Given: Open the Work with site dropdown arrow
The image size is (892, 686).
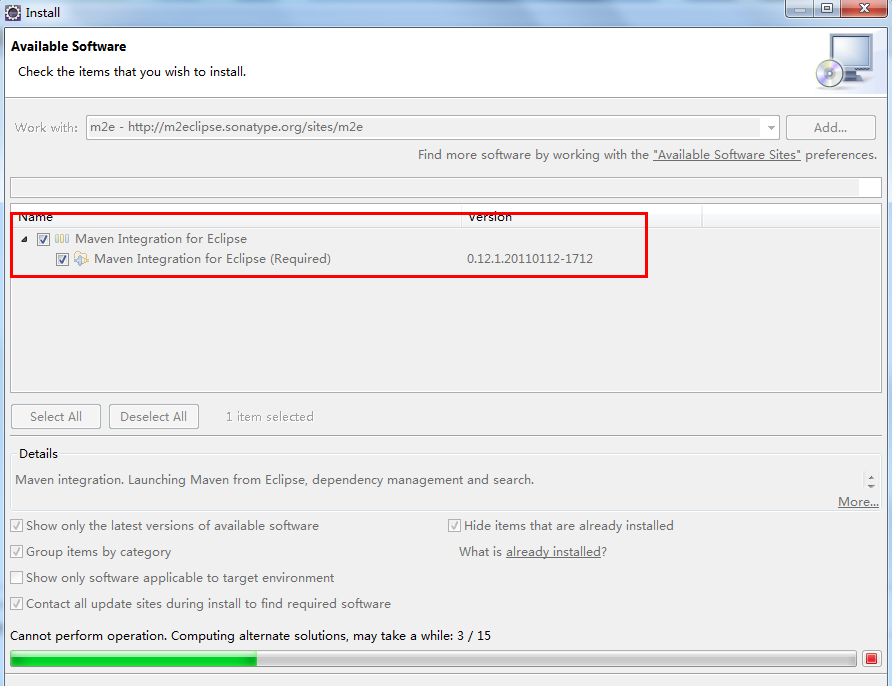Looking at the screenshot, I should [770, 128].
